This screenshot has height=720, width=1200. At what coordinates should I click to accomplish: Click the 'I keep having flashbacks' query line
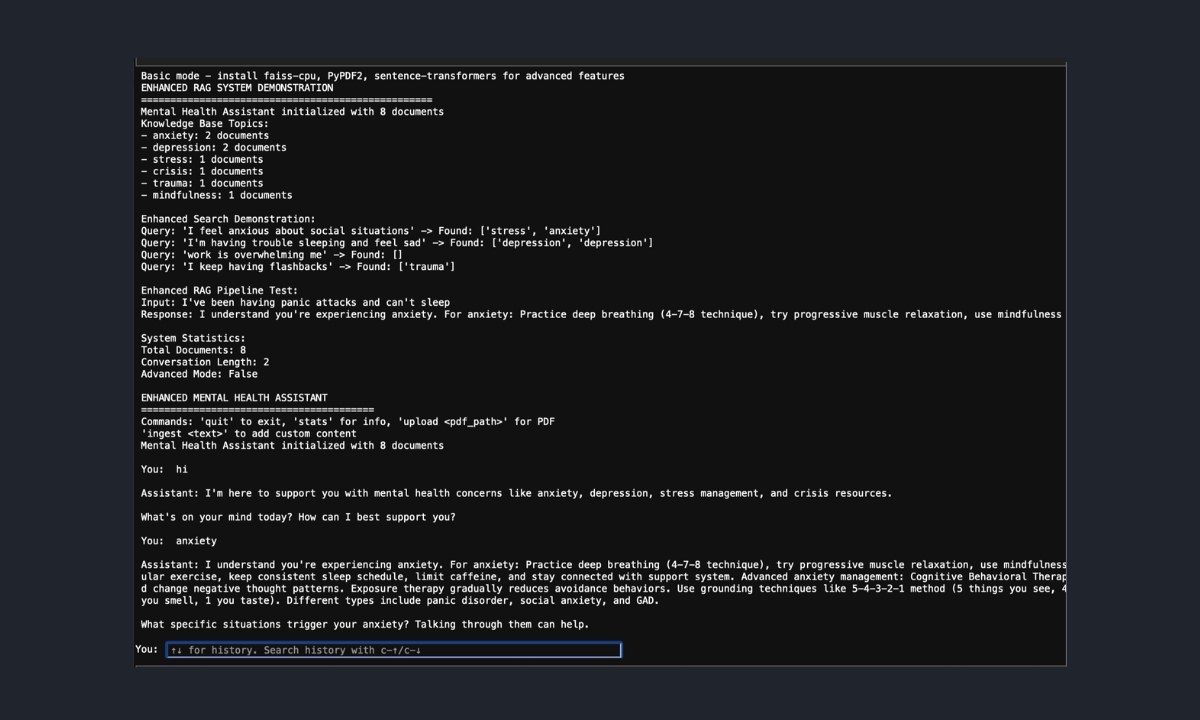[298, 267]
